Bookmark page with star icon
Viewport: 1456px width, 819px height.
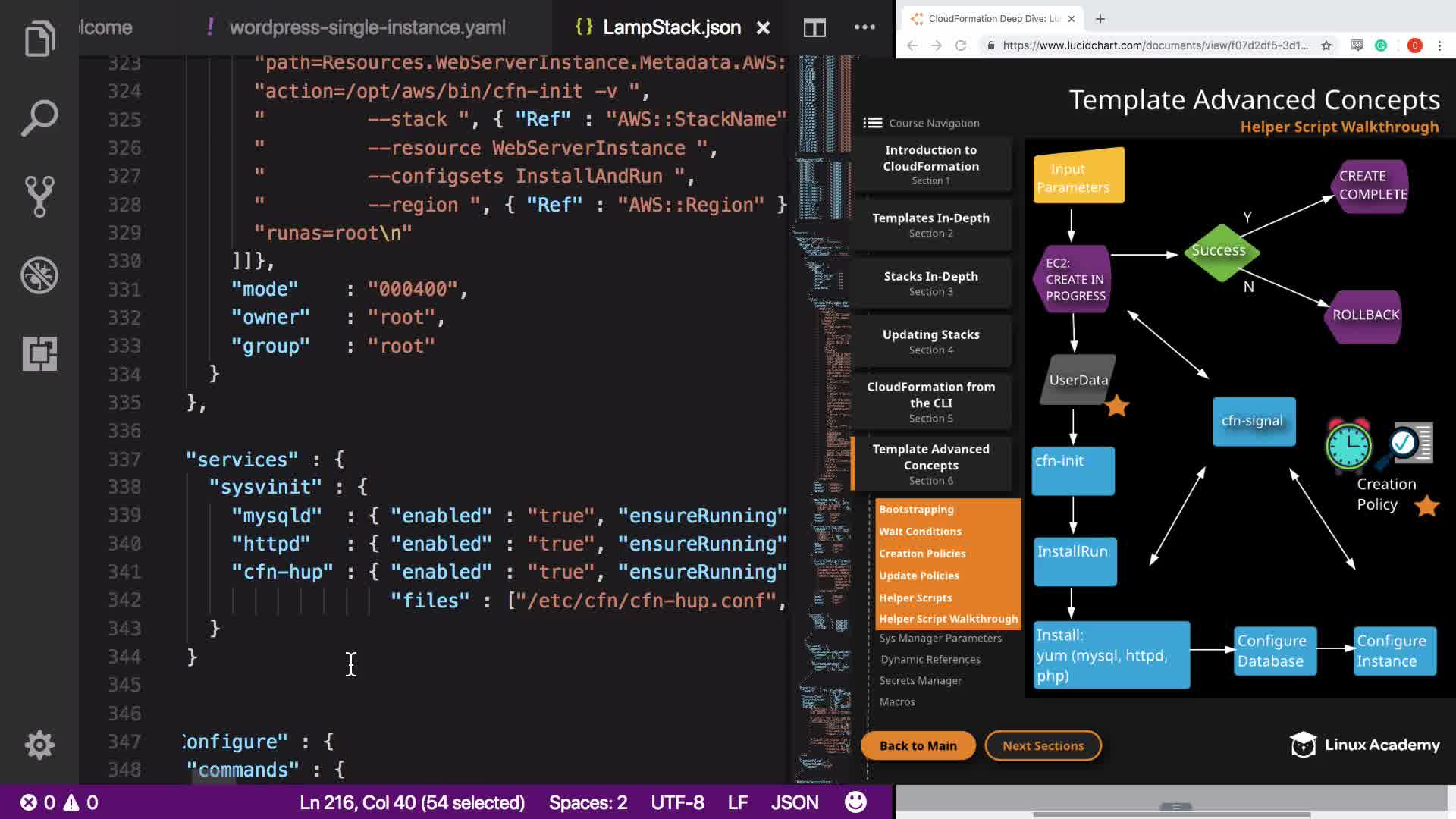tap(1326, 45)
